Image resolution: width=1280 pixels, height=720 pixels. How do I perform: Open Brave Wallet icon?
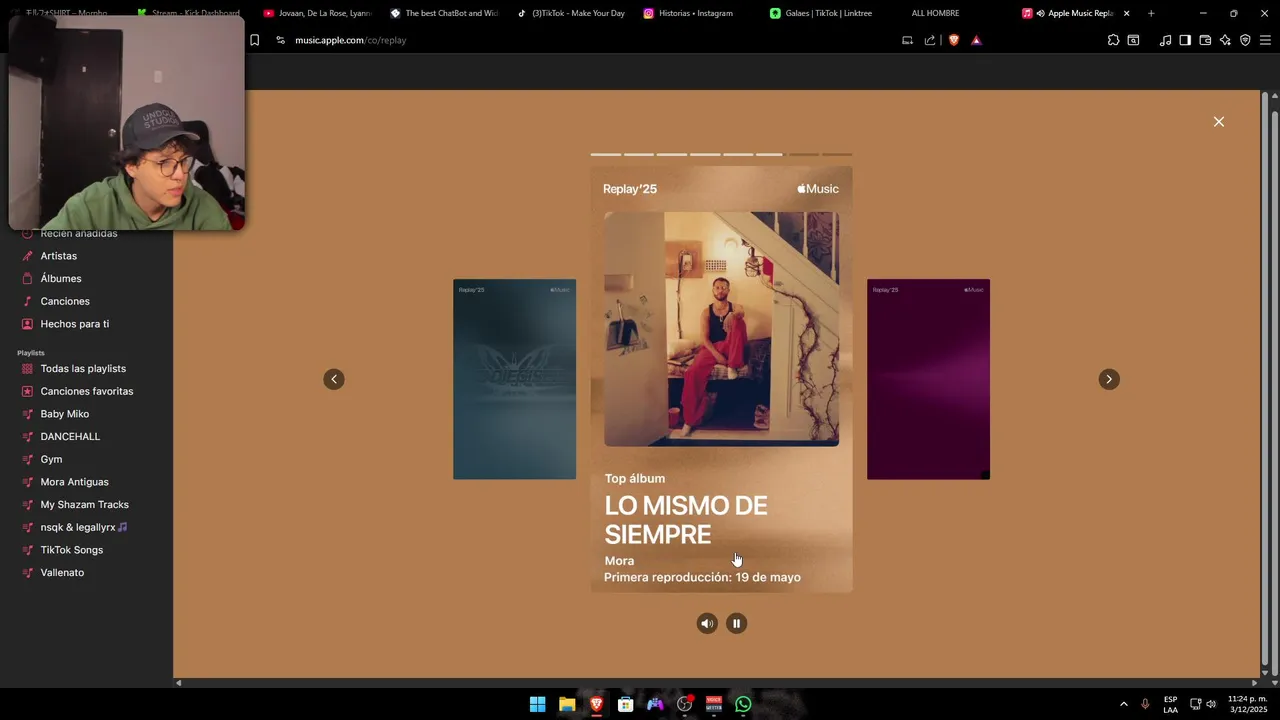pyautogui.click(x=1205, y=40)
